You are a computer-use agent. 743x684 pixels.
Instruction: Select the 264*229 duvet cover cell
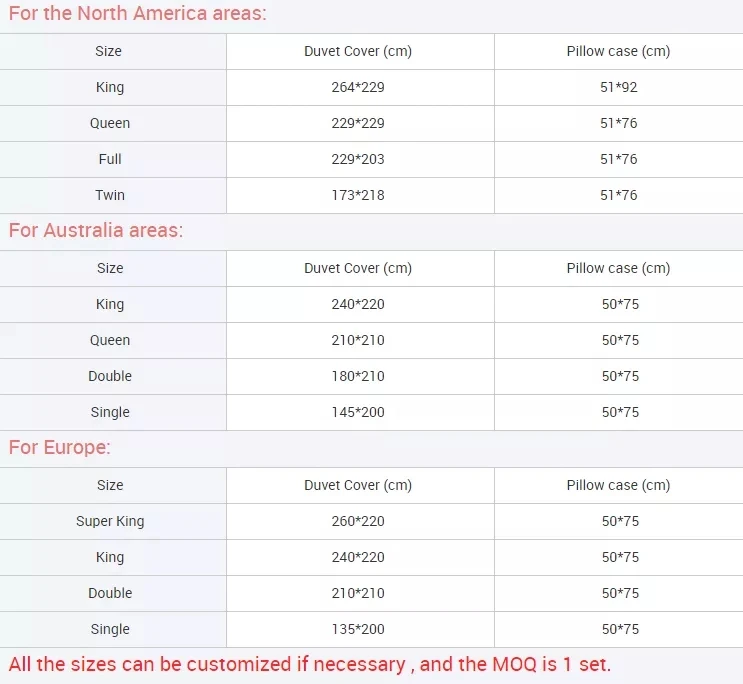358,87
